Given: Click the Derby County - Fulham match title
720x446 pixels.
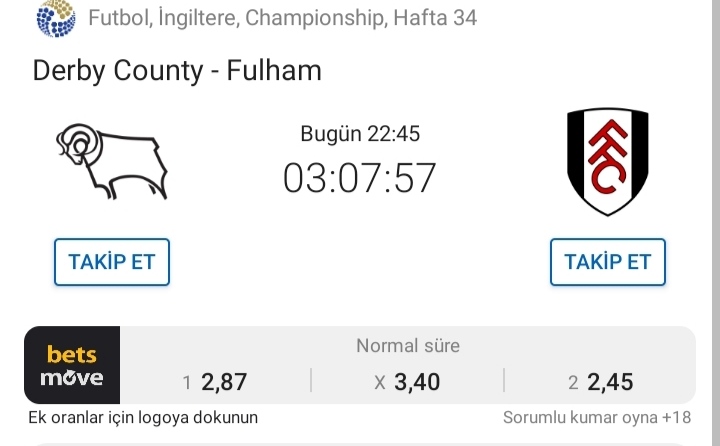Looking at the screenshot, I should pyautogui.click(x=177, y=71).
